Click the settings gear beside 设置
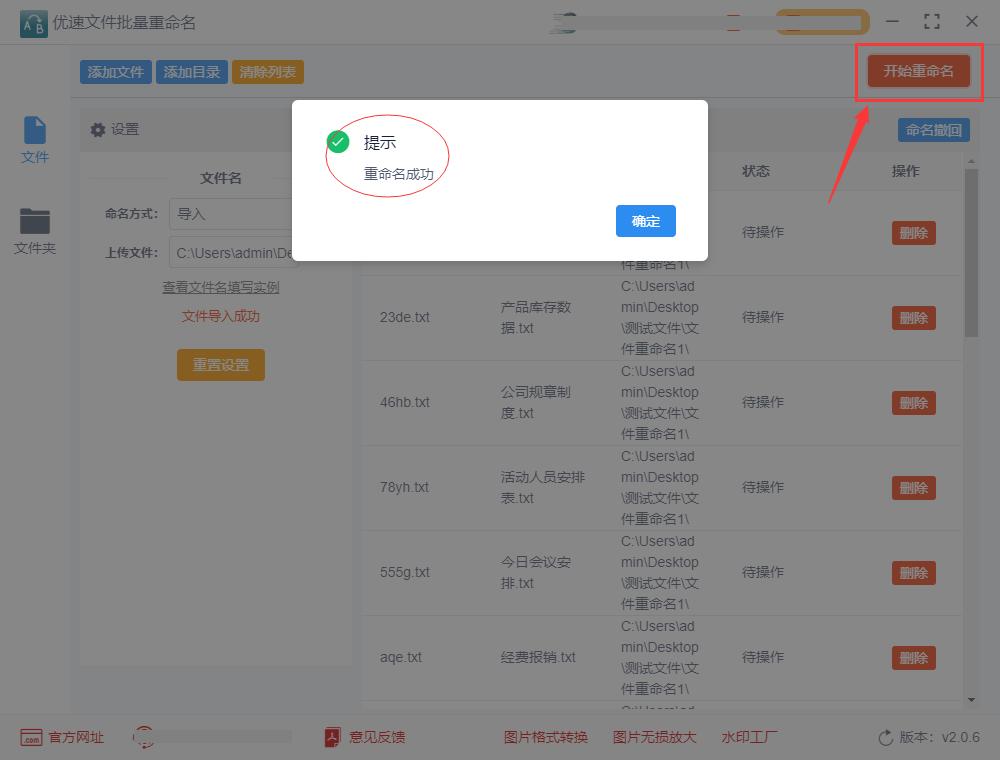Image resolution: width=1000 pixels, height=760 pixels. click(99, 128)
